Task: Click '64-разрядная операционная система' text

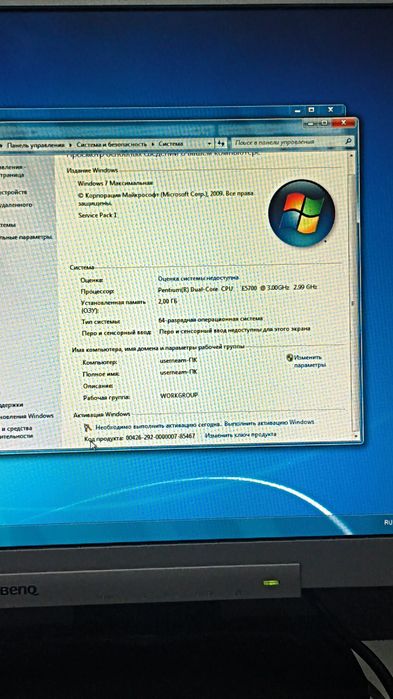Action: (211, 320)
